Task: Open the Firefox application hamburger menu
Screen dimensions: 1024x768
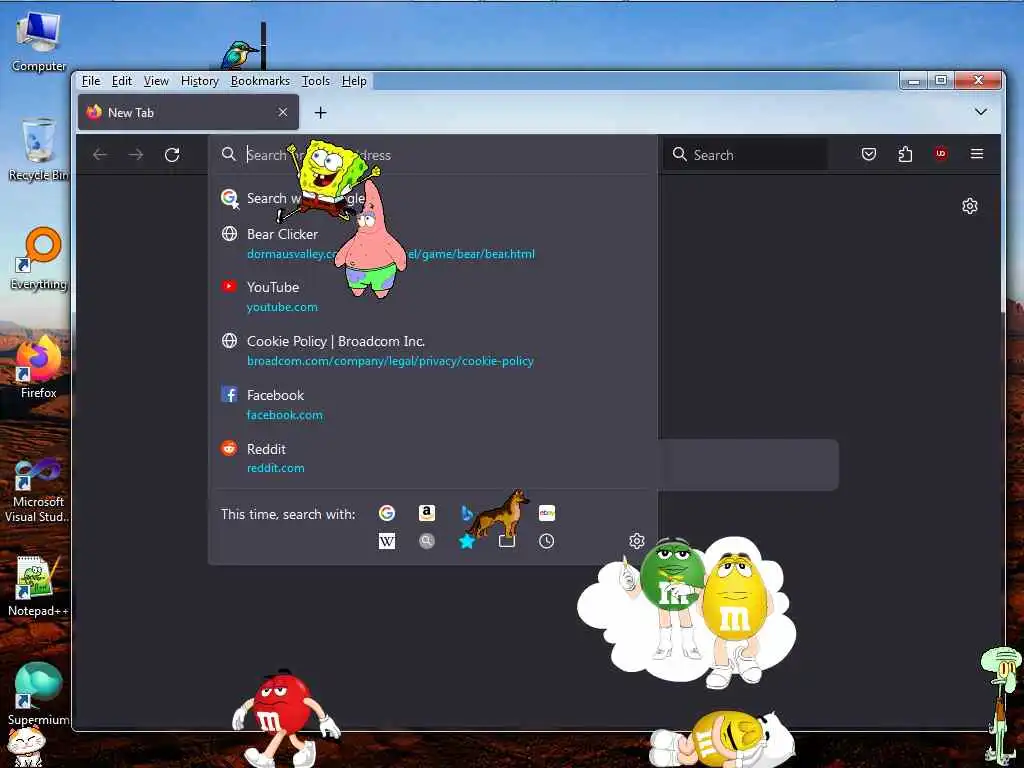Action: point(977,154)
